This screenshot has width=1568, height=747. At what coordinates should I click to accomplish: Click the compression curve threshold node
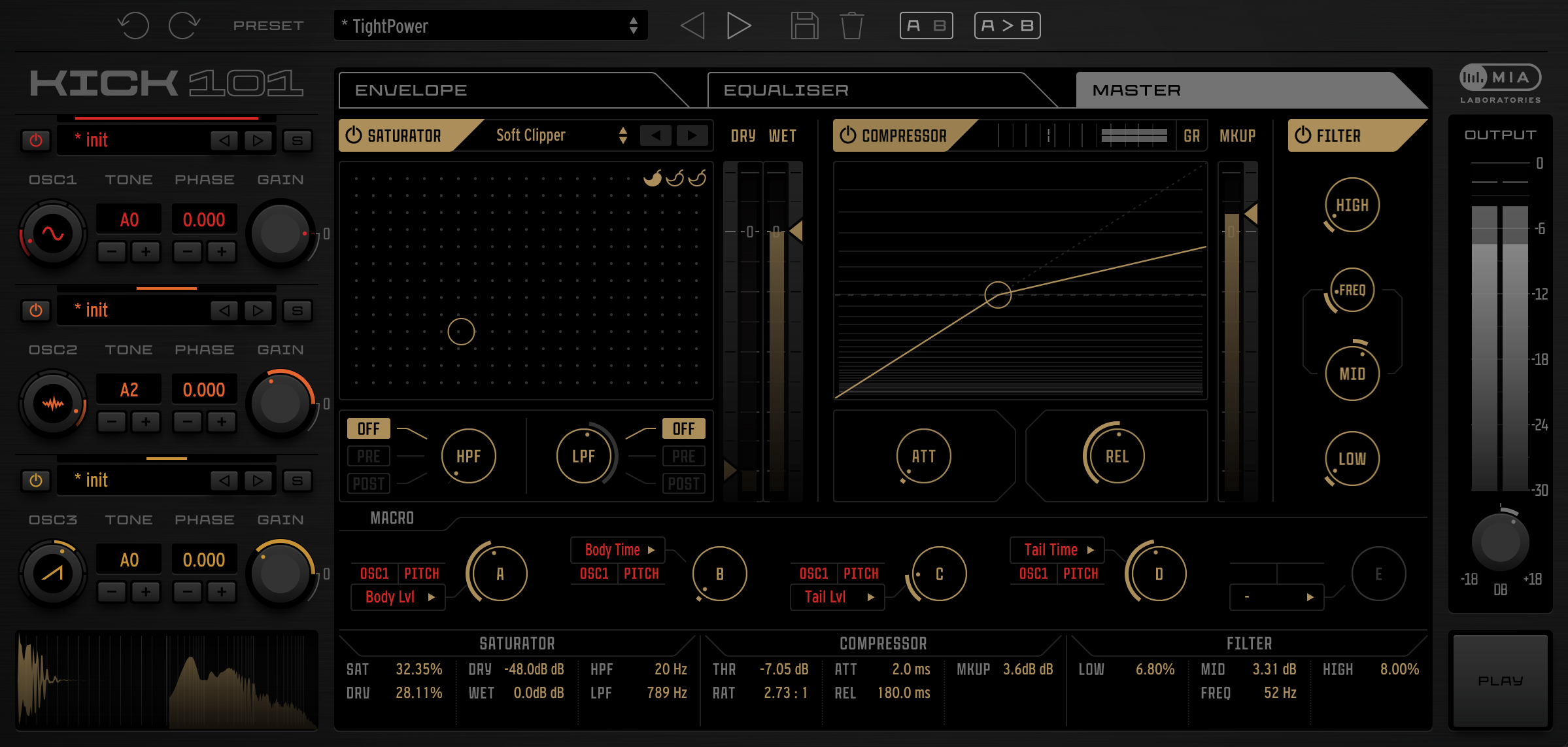[x=998, y=296]
